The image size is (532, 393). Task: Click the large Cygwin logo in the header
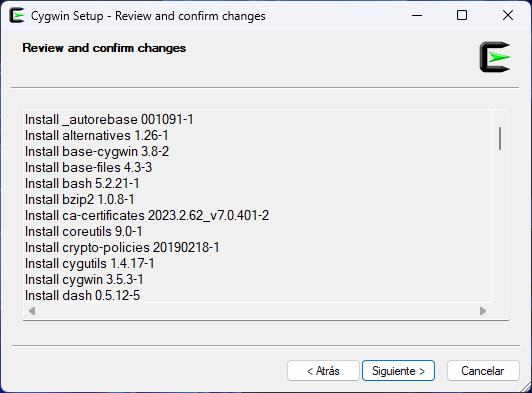click(495, 57)
